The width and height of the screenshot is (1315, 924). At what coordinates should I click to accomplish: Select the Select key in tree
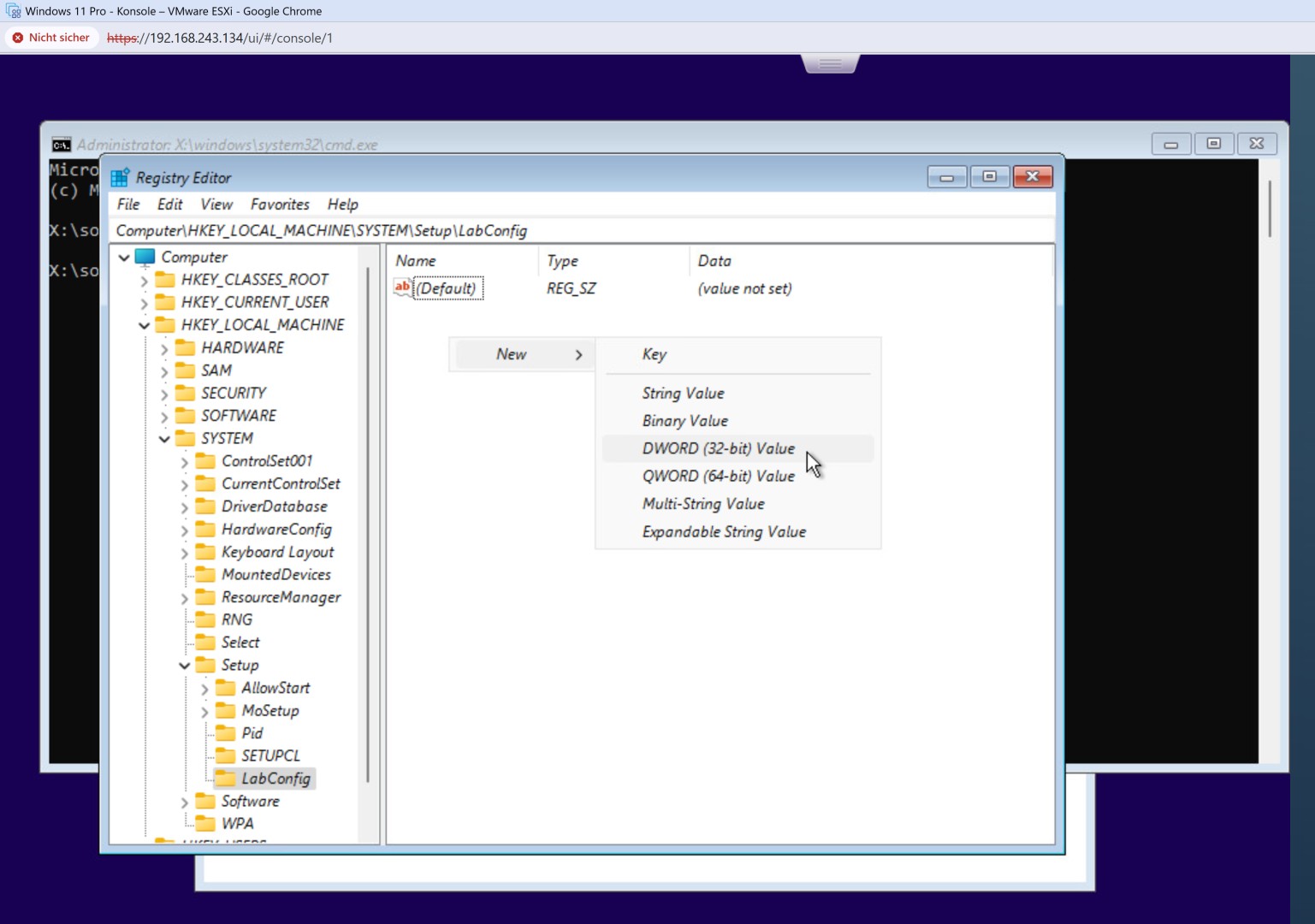240,643
